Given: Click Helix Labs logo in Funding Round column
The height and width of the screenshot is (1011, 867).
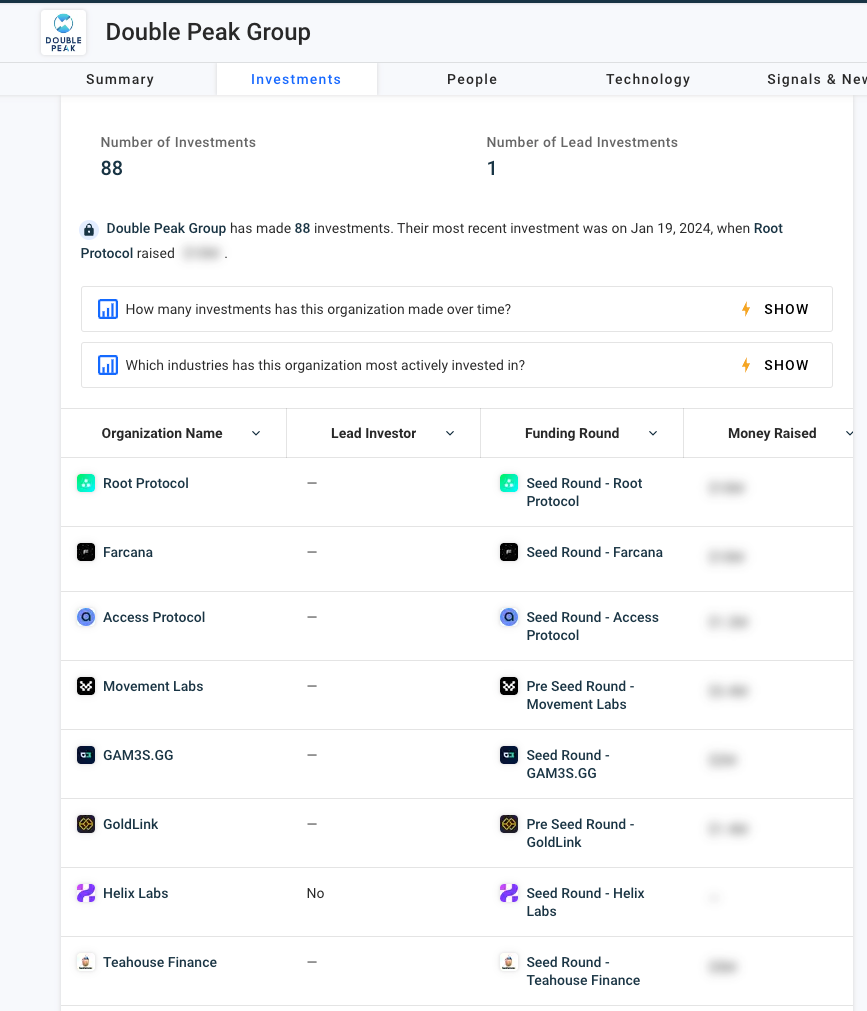Looking at the screenshot, I should click(509, 893).
